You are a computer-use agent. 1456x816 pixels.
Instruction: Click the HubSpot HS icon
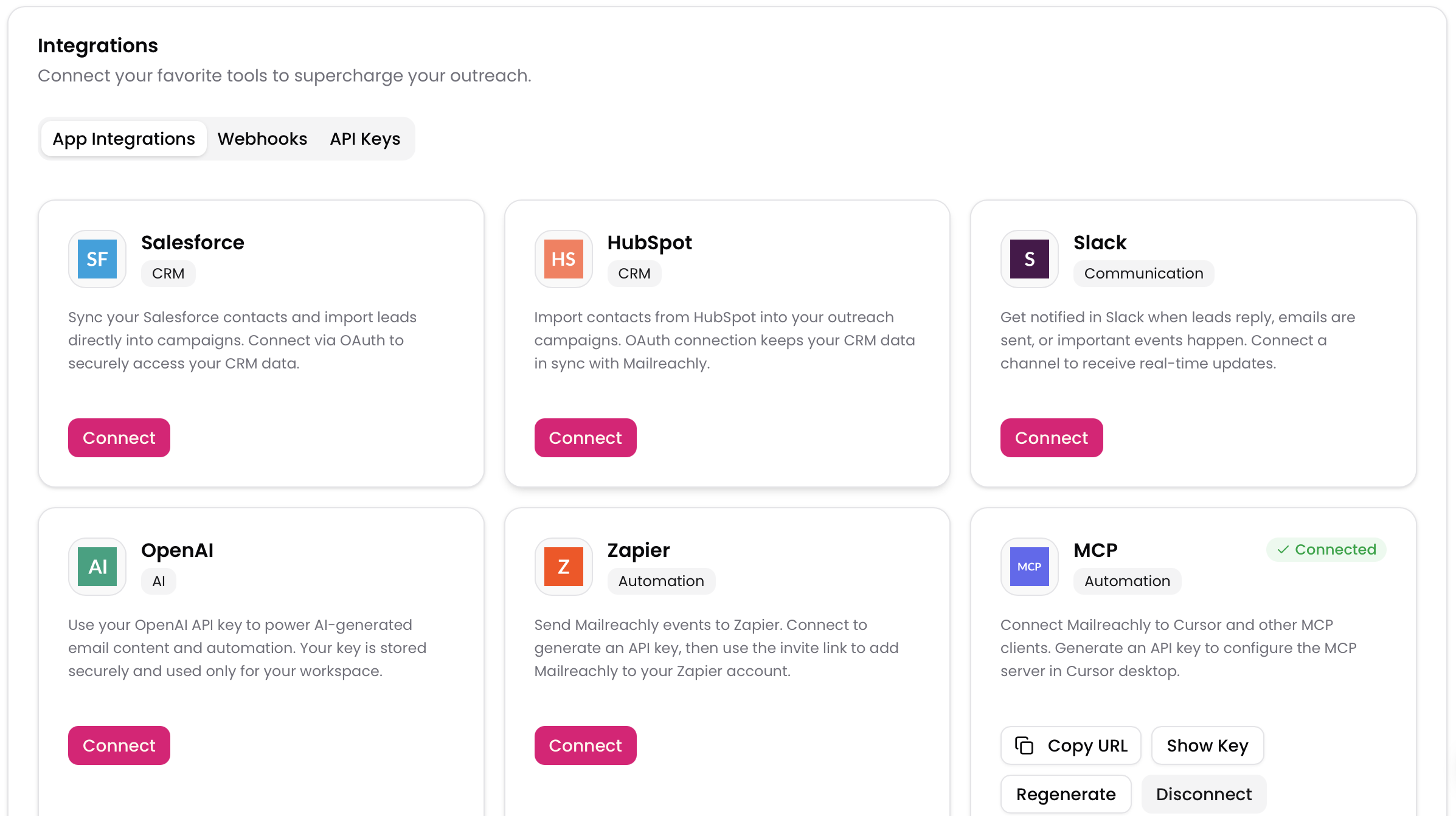563,258
